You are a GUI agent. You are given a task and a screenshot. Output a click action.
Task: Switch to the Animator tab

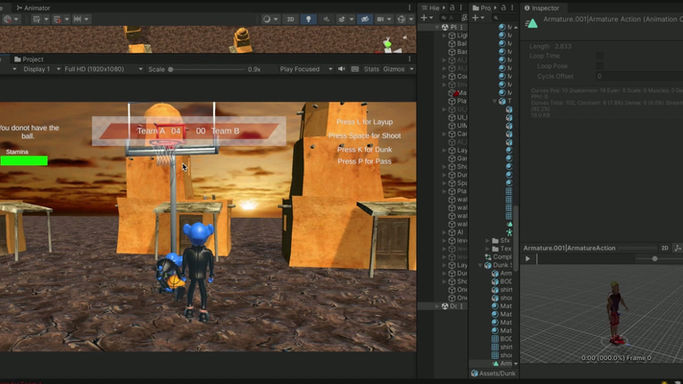click(x=33, y=8)
